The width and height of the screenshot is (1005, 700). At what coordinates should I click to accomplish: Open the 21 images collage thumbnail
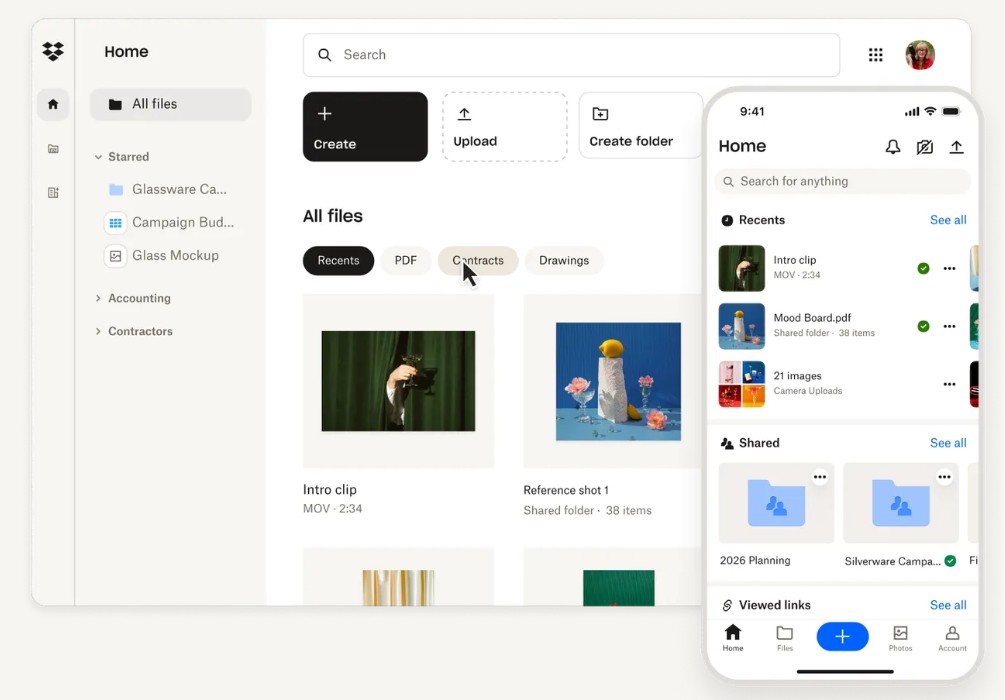click(742, 384)
